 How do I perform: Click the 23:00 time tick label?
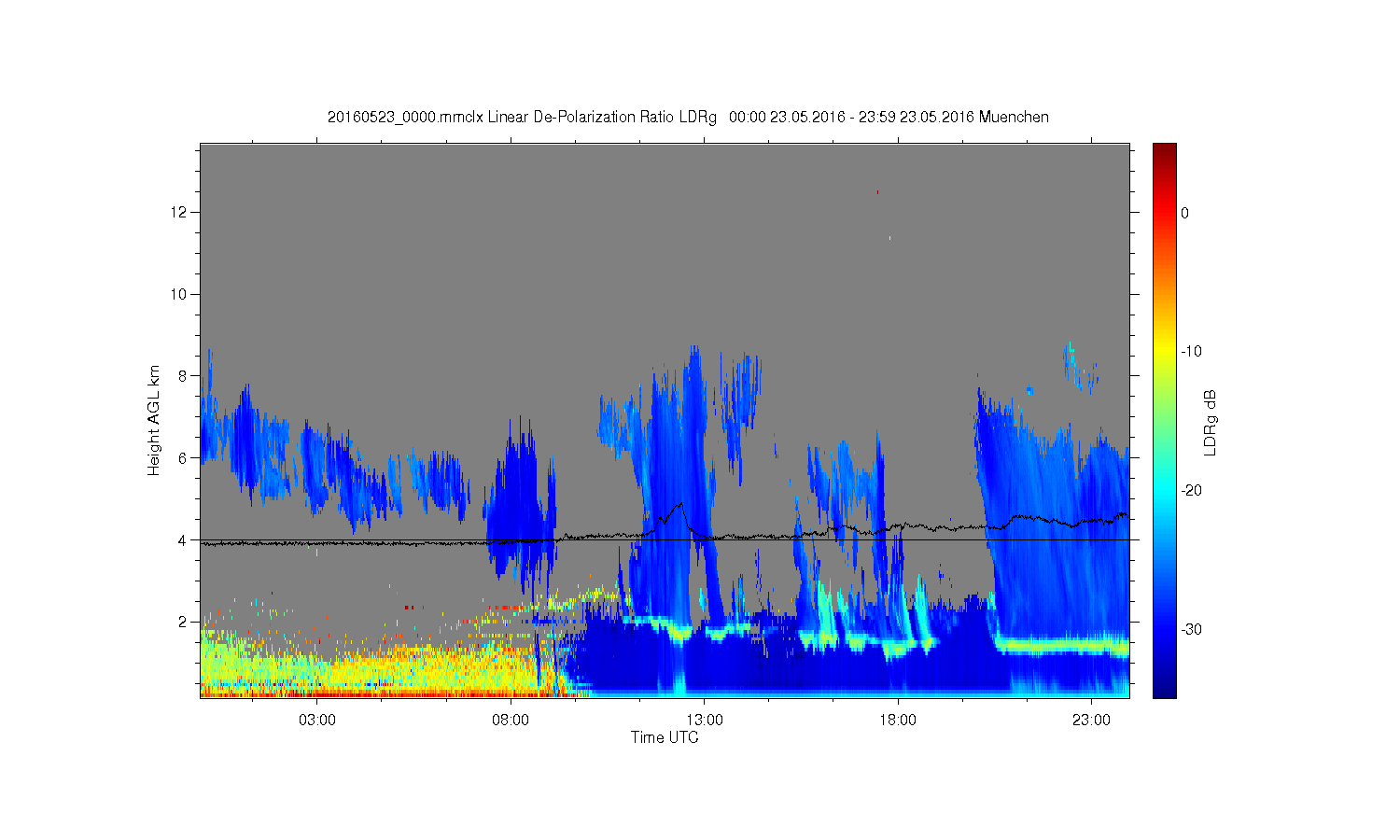(1091, 721)
